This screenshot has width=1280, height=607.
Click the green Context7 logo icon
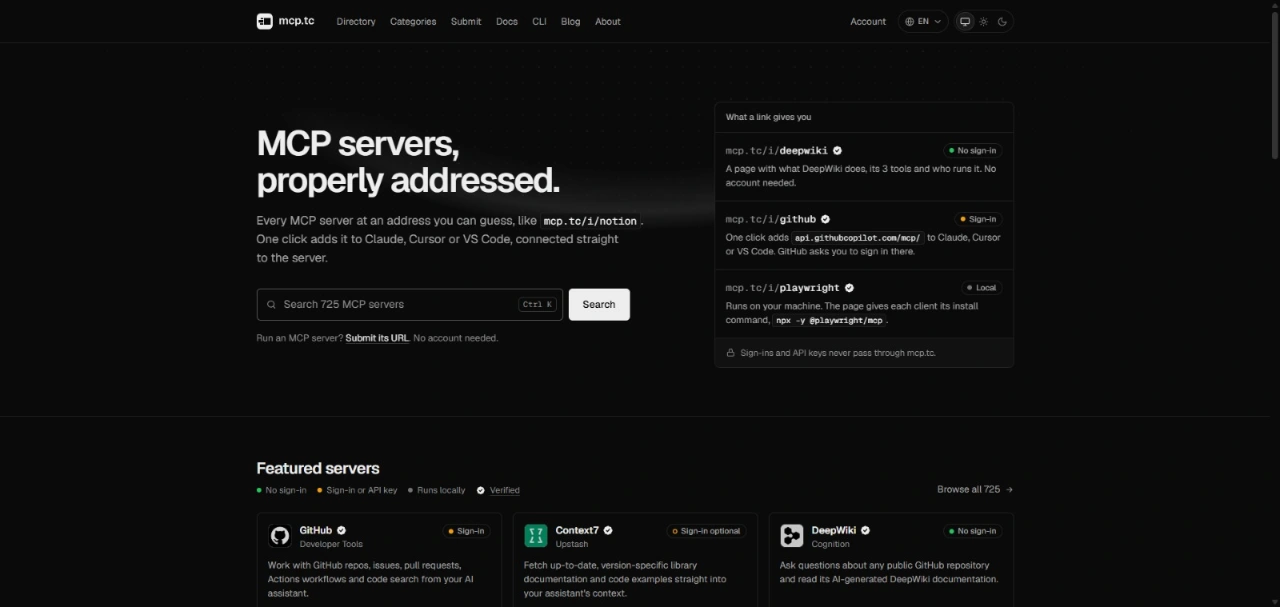tap(536, 536)
